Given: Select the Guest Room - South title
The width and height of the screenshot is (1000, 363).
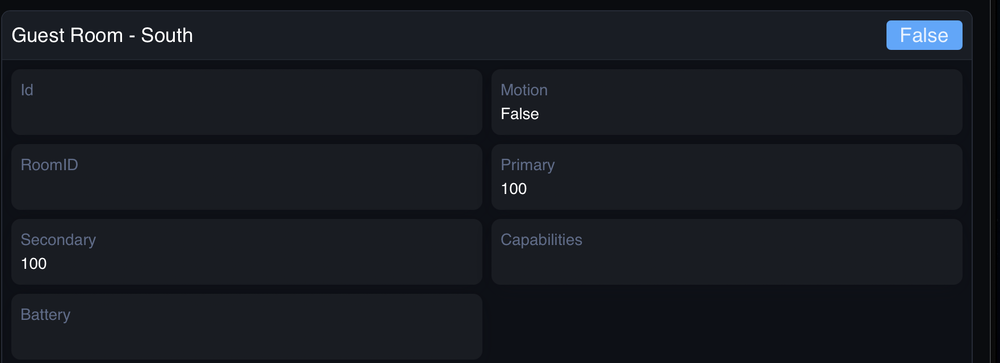Looking at the screenshot, I should pyautogui.click(x=102, y=35).
